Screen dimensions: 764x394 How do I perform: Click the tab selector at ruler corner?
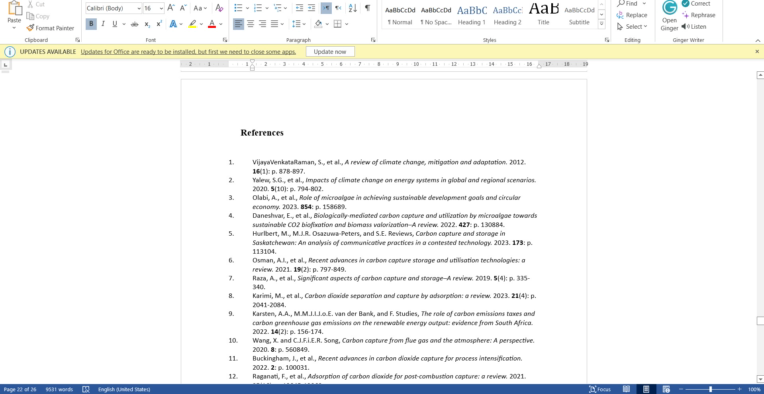pyautogui.click(x=5, y=64)
